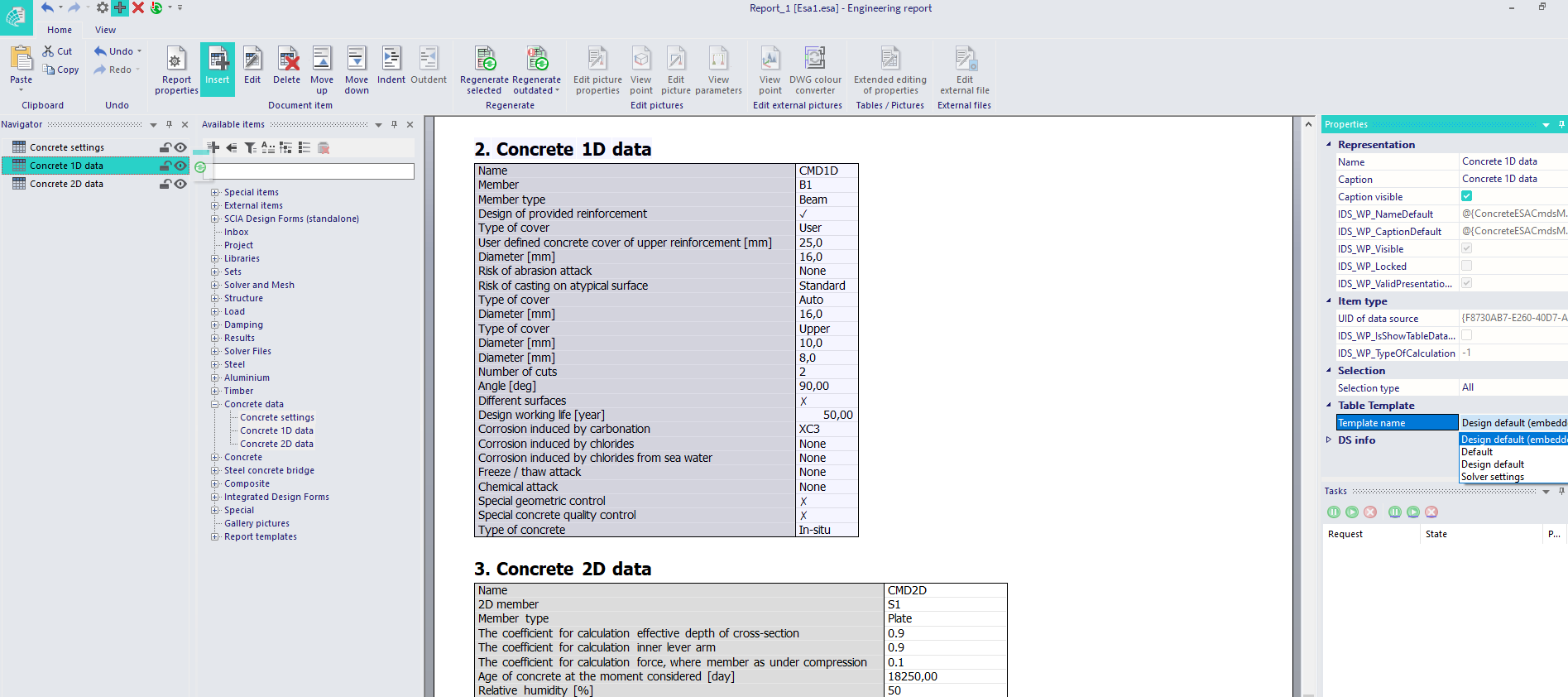Click Regenerate outdated icon
Image resolution: width=1568 pixels, height=697 pixels.
[x=537, y=60]
